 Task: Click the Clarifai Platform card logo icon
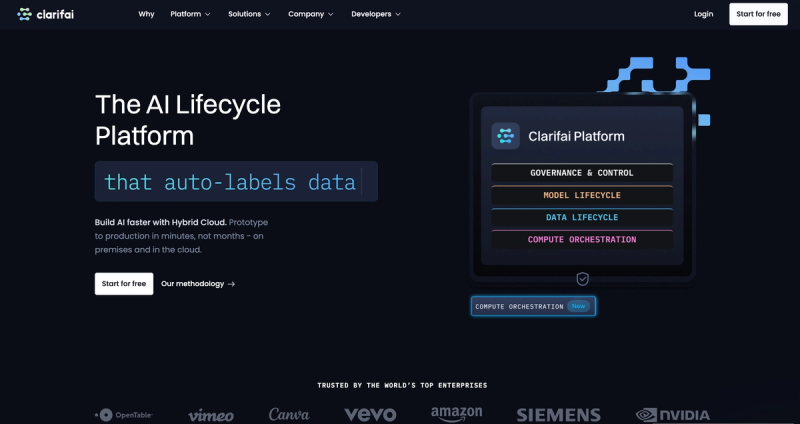tap(506, 136)
